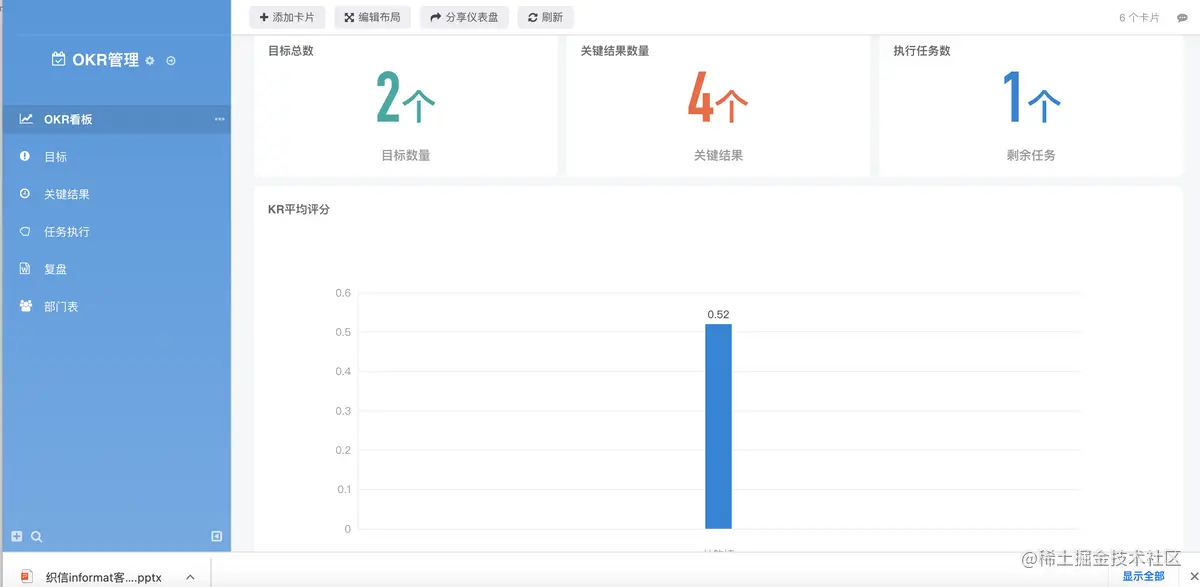Click the 添加卡片 button
Screen dimensions: 1200x587
click(x=287, y=17)
